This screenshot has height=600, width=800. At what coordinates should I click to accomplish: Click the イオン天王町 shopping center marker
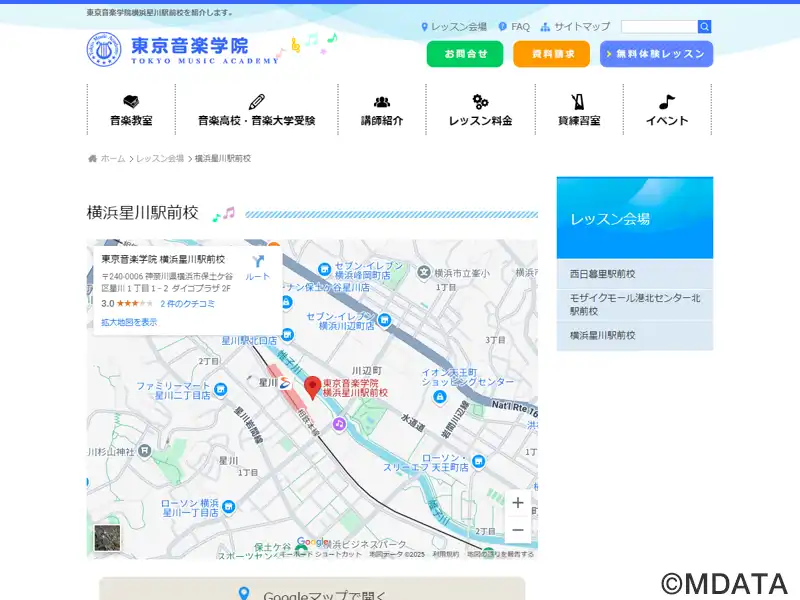pos(440,396)
